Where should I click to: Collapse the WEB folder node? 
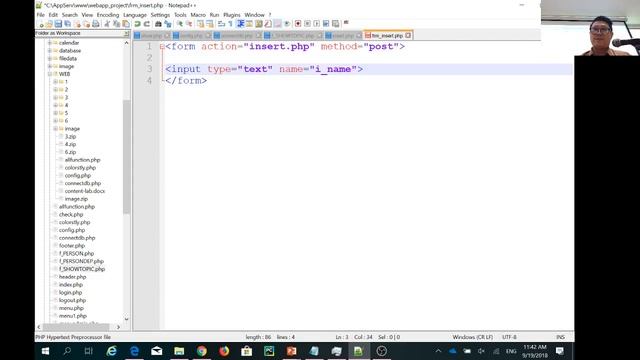(49, 74)
